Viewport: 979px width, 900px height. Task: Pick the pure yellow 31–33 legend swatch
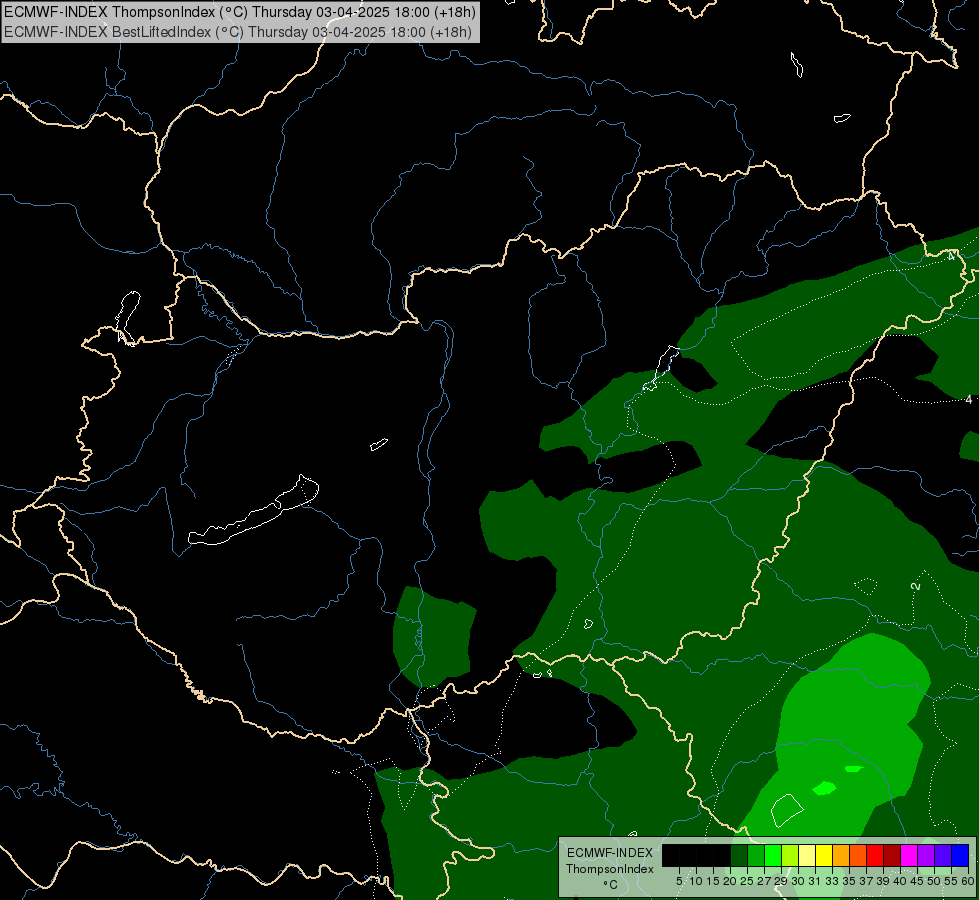click(824, 855)
